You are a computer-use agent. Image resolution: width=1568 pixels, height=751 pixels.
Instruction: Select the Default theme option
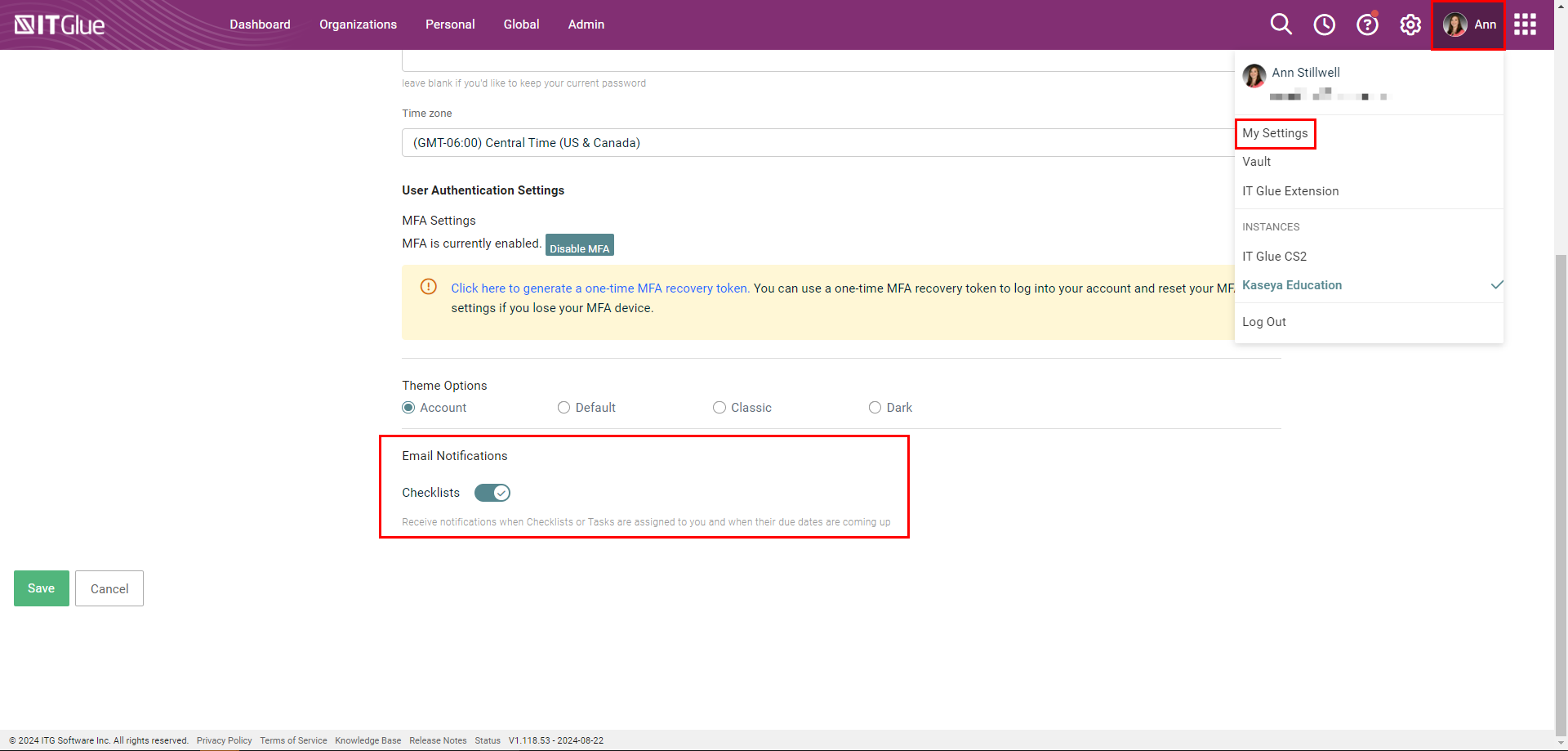tap(563, 408)
